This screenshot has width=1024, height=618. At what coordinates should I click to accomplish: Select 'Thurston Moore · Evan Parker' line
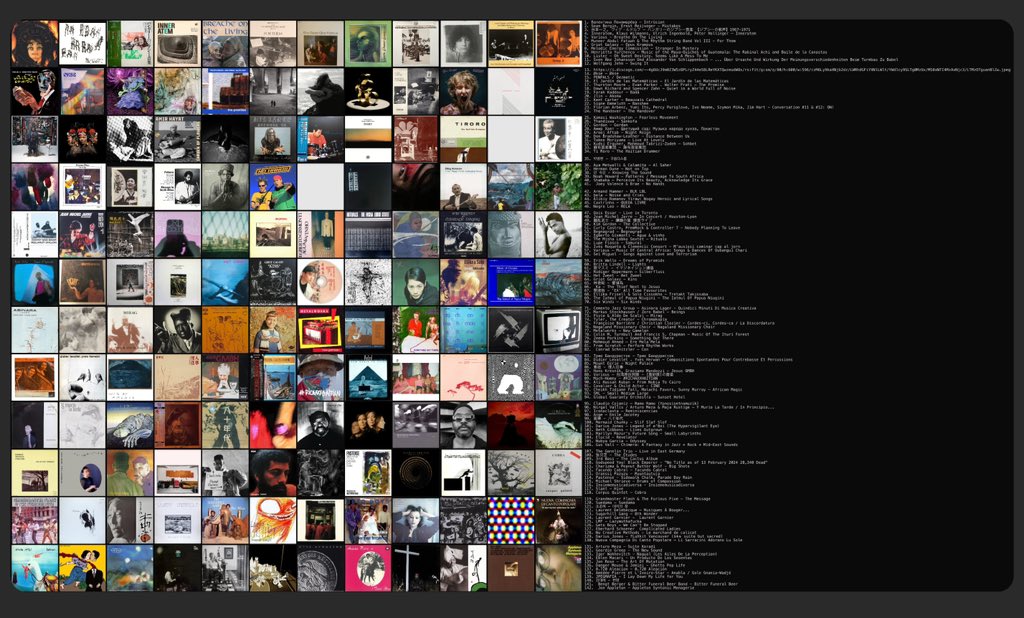coord(654,85)
